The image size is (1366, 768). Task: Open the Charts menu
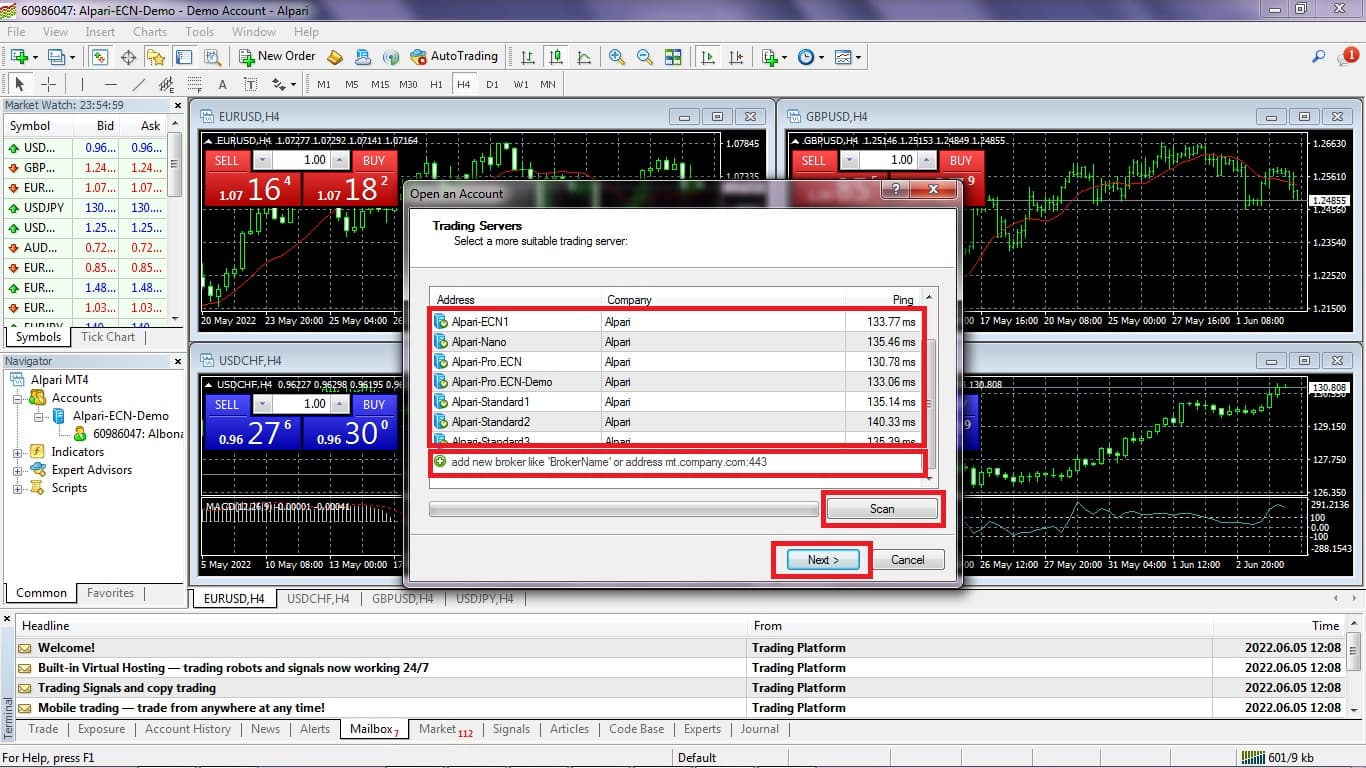[150, 32]
